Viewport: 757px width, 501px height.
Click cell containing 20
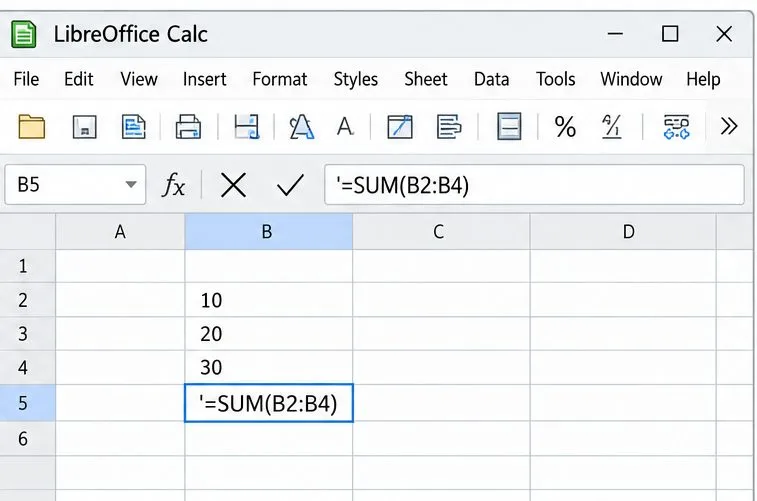point(268,334)
